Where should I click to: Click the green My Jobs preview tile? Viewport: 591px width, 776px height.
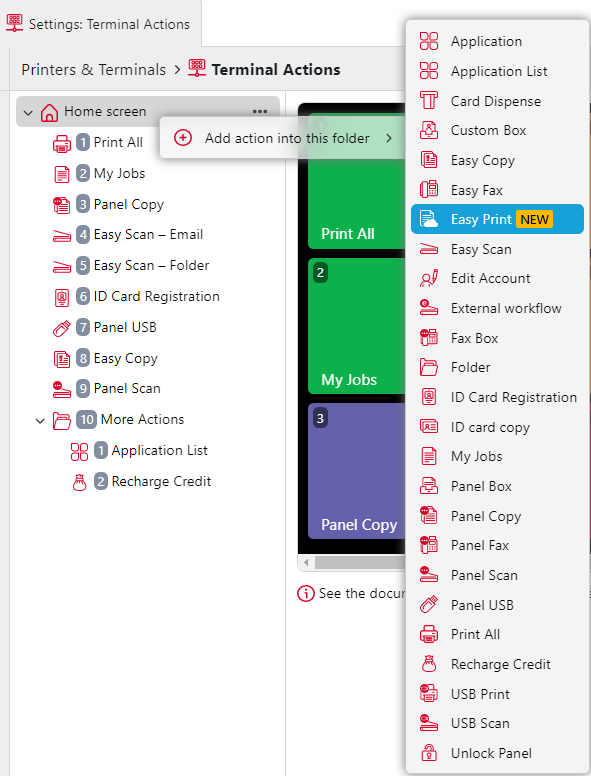coord(356,326)
